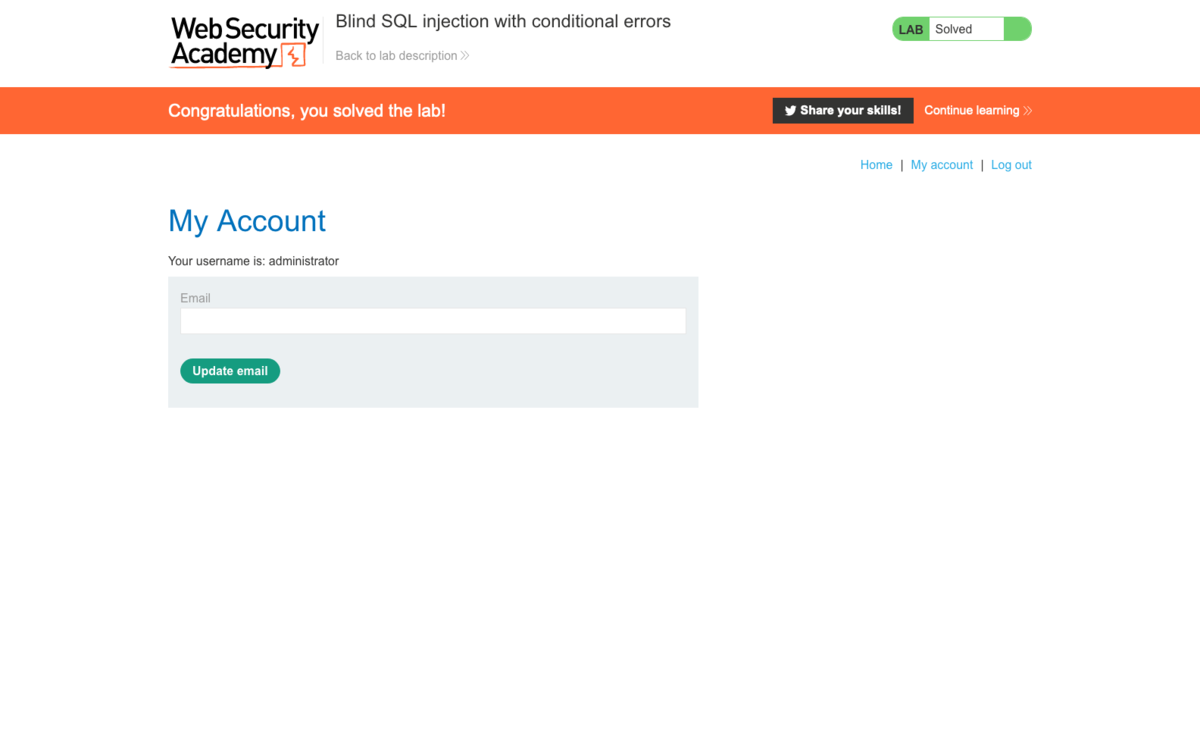Open the My account page
Screen dimensions: 1200x745
(x=942, y=165)
